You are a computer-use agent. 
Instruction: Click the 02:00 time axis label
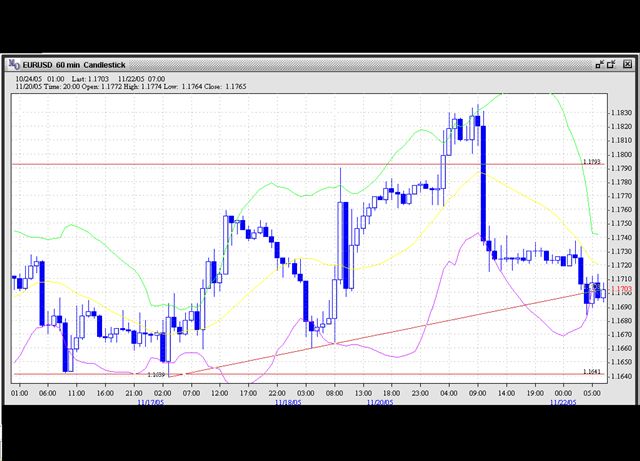(x=162, y=393)
